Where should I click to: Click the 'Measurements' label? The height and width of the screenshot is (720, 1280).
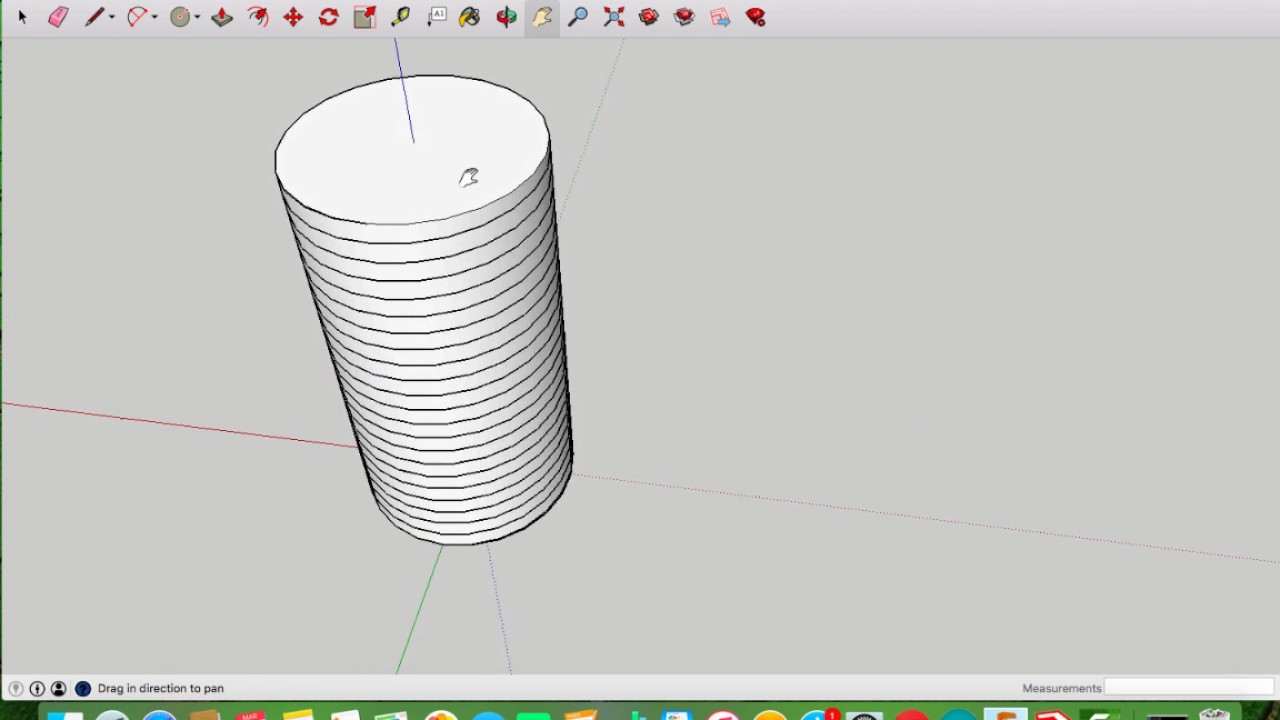tap(1061, 688)
